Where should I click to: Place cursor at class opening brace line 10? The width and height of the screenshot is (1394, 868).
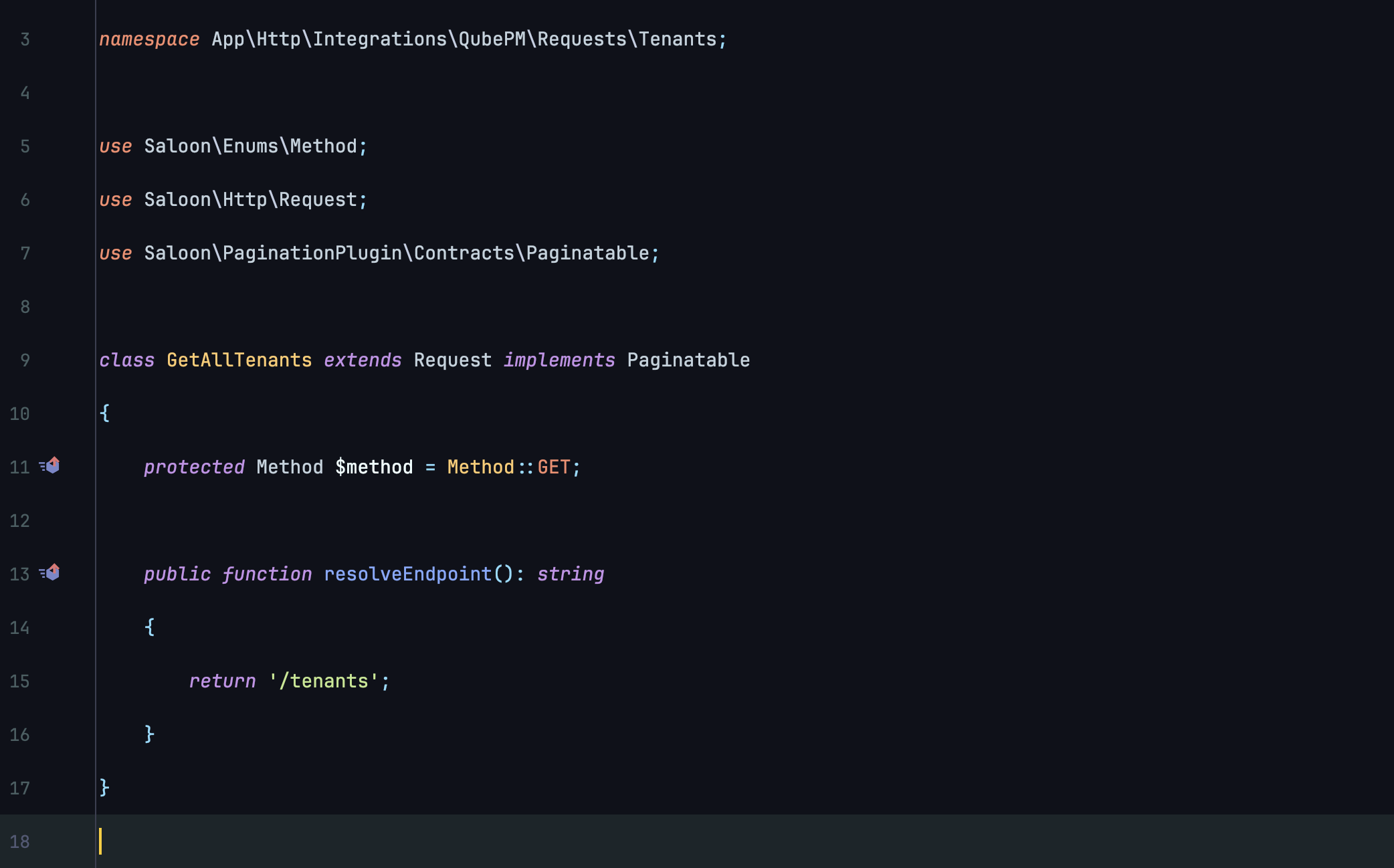(105, 413)
